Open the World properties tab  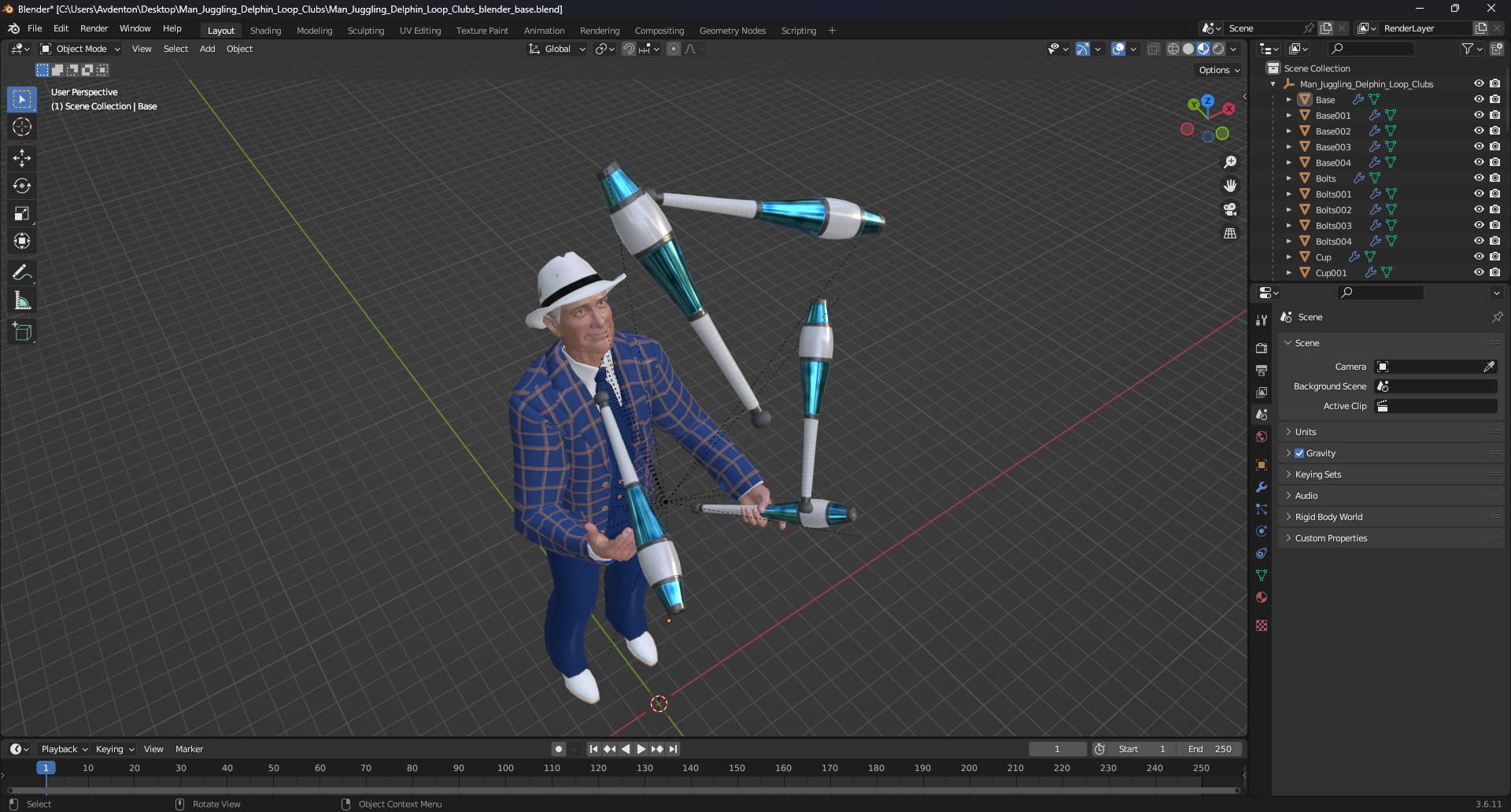pyautogui.click(x=1262, y=437)
